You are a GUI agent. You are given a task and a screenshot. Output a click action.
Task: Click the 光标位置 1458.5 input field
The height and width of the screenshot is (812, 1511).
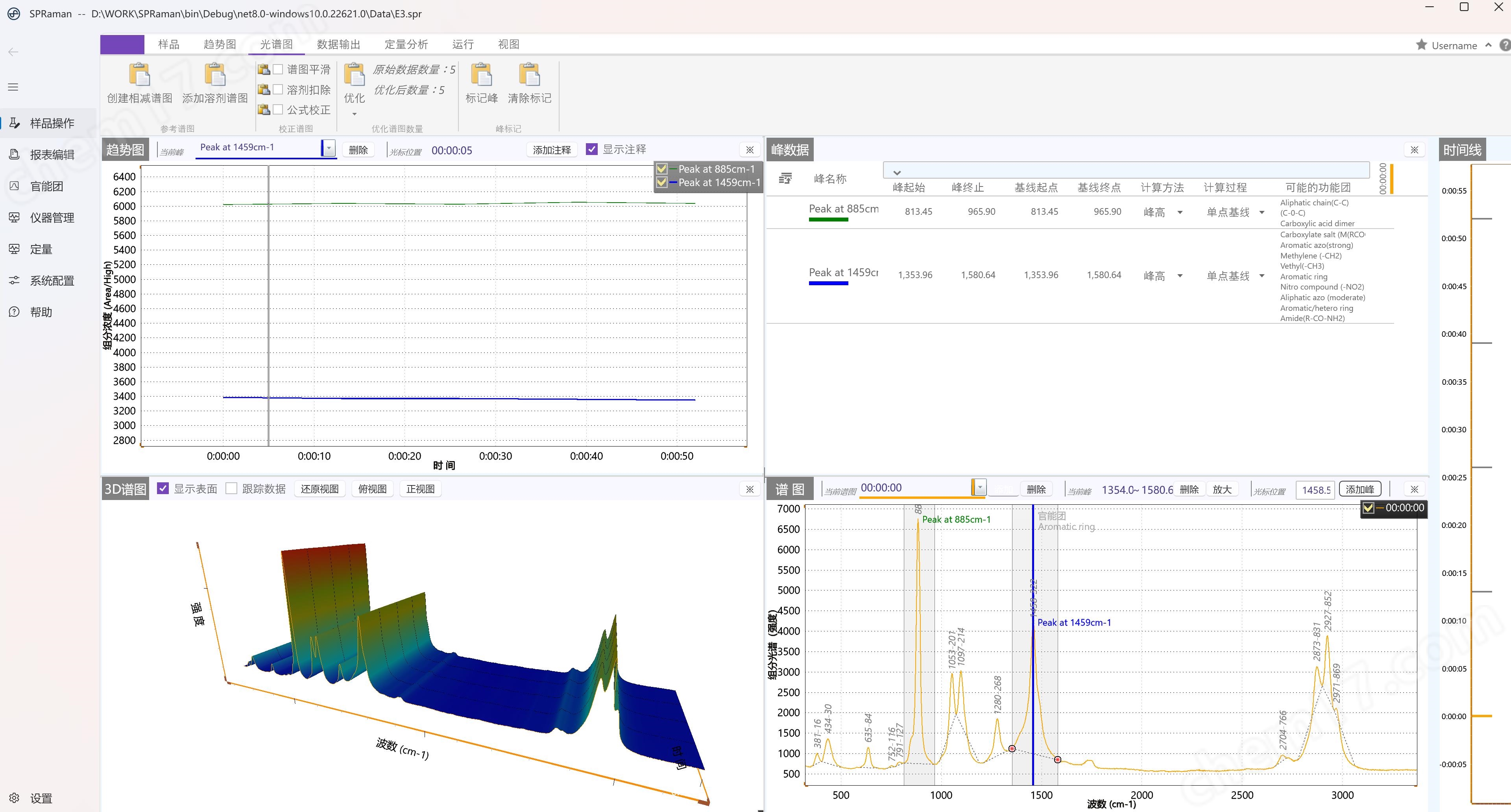point(1315,490)
